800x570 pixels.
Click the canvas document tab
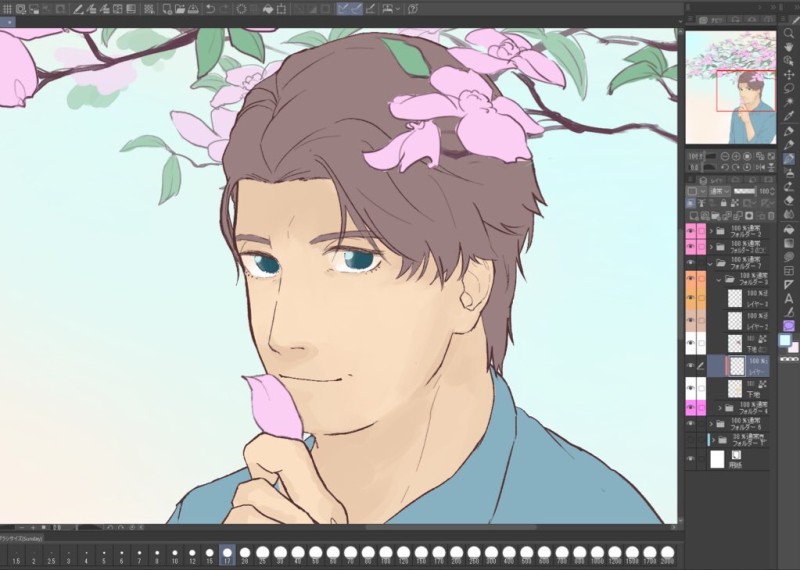click(8, 22)
